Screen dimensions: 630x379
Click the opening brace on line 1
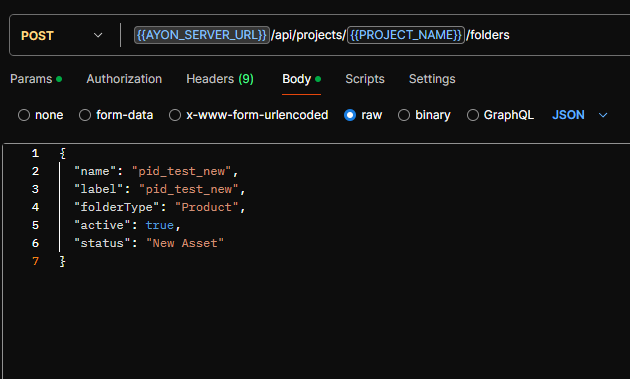tap(62, 153)
